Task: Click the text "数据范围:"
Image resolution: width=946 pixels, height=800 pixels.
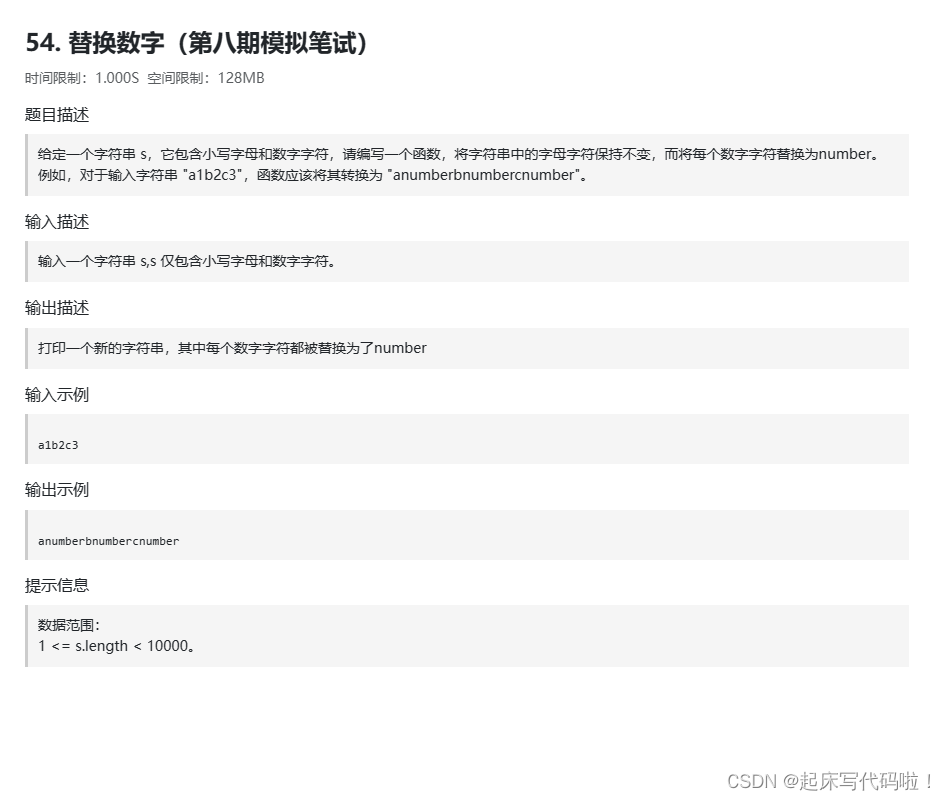Action: pos(69,625)
